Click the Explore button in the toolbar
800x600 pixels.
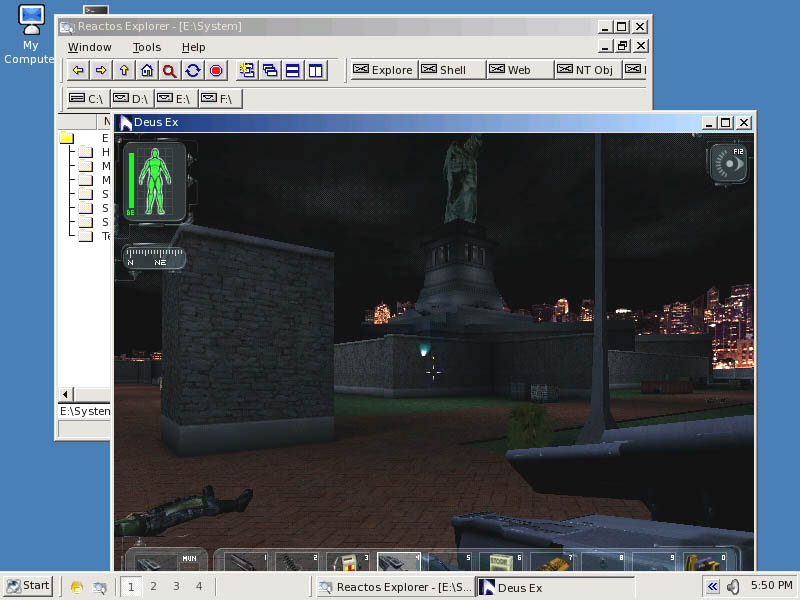pos(383,70)
